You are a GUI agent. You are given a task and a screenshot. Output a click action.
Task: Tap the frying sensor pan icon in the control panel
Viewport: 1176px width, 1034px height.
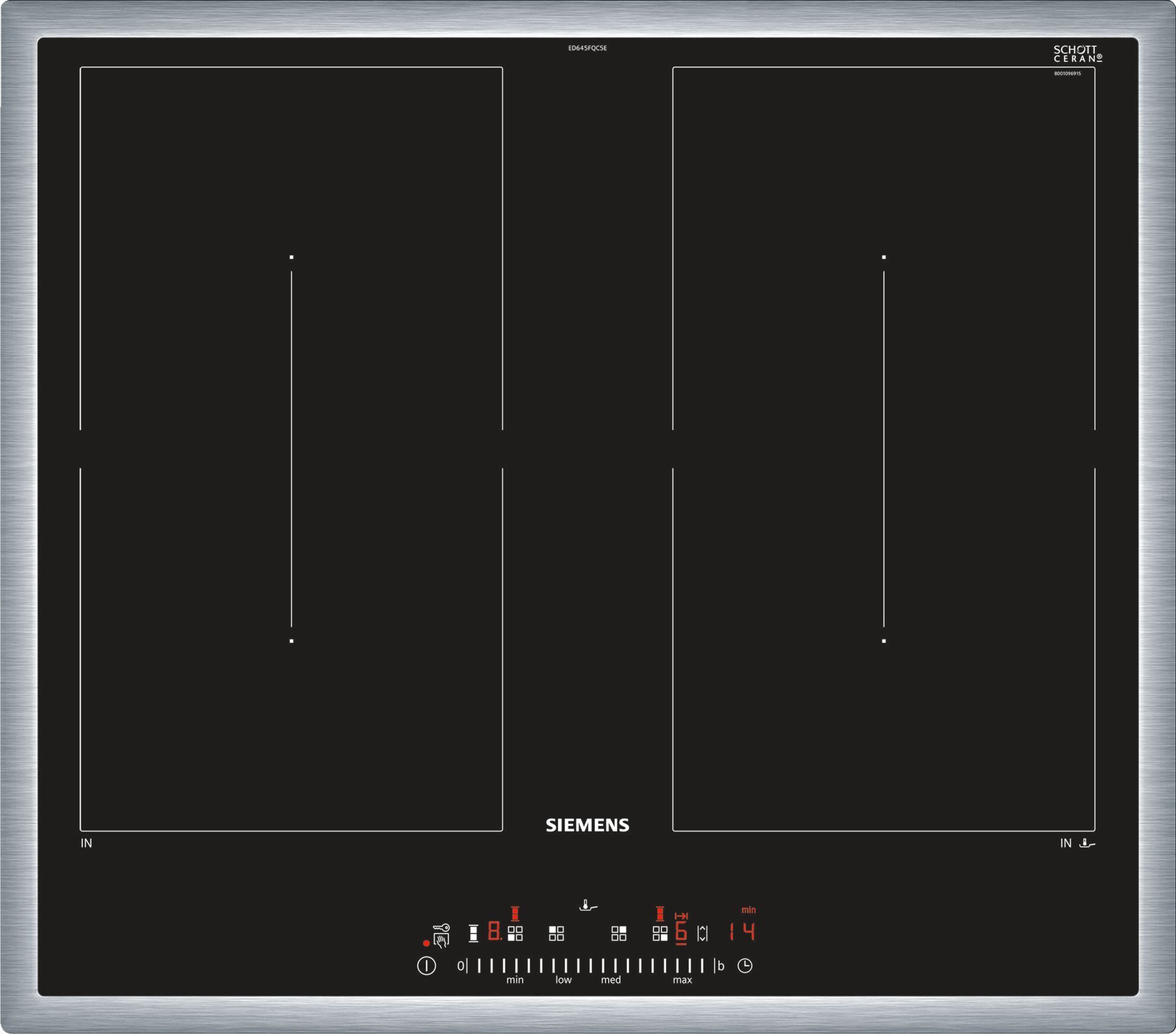(587, 906)
